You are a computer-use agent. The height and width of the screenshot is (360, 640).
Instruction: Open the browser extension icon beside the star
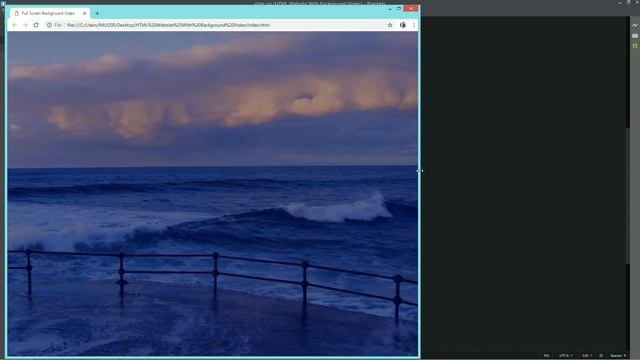point(402,25)
